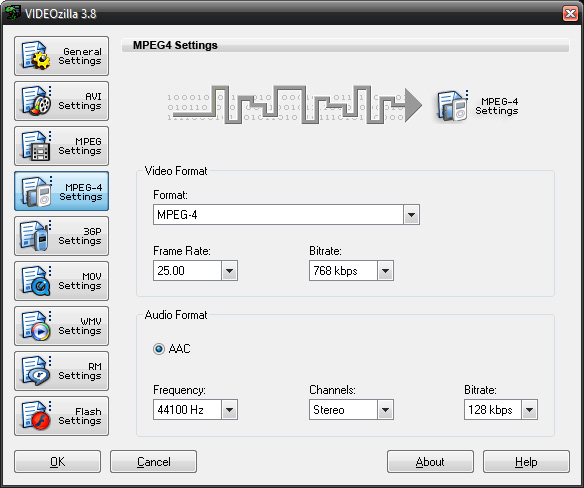The image size is (584, 488).
Task: Click the VIDEOzilla title bar app icon
Action: click(13, 13)
